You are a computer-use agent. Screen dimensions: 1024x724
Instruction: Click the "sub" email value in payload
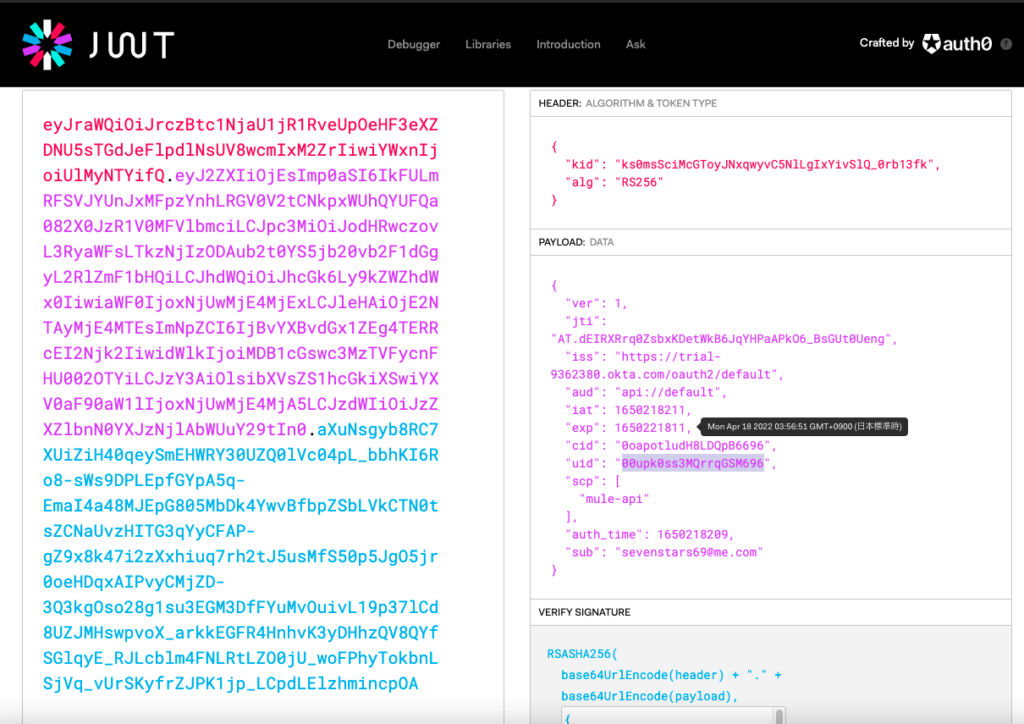[x=687, y=551]
